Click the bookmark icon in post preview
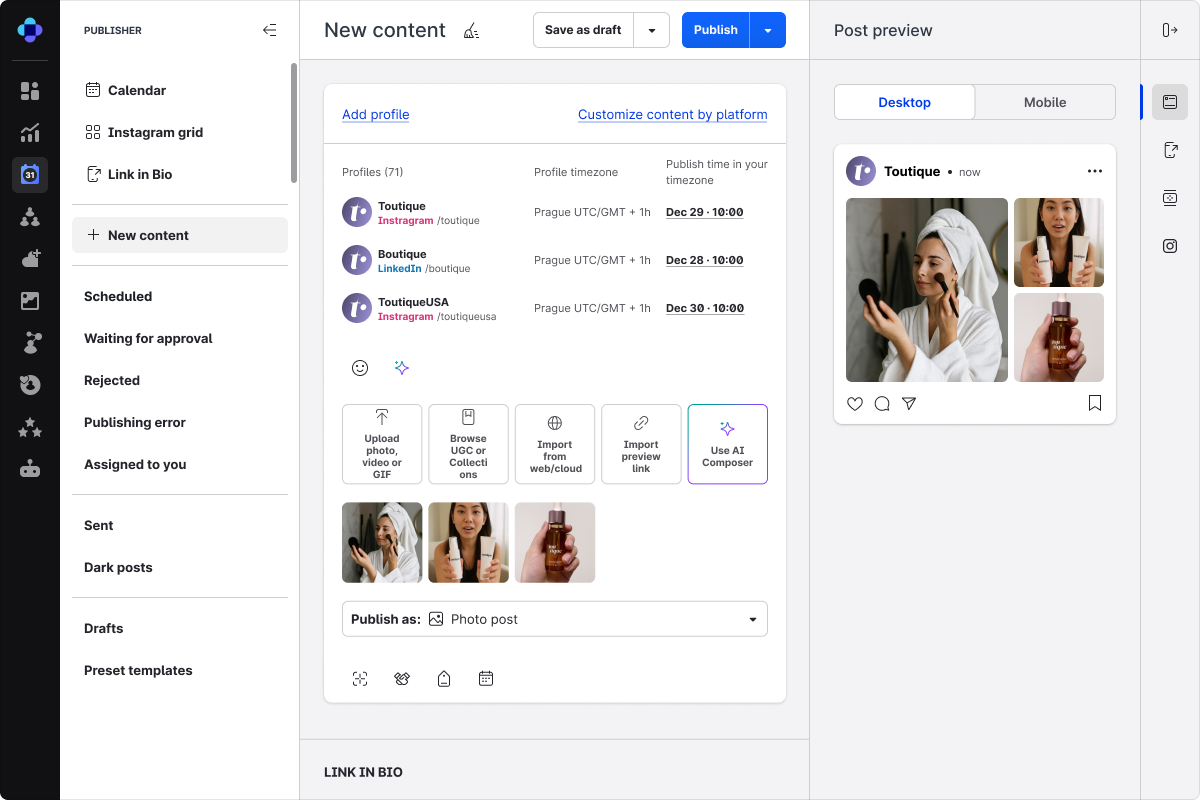The image size is (1200, 800). [x=1095, y=404]
